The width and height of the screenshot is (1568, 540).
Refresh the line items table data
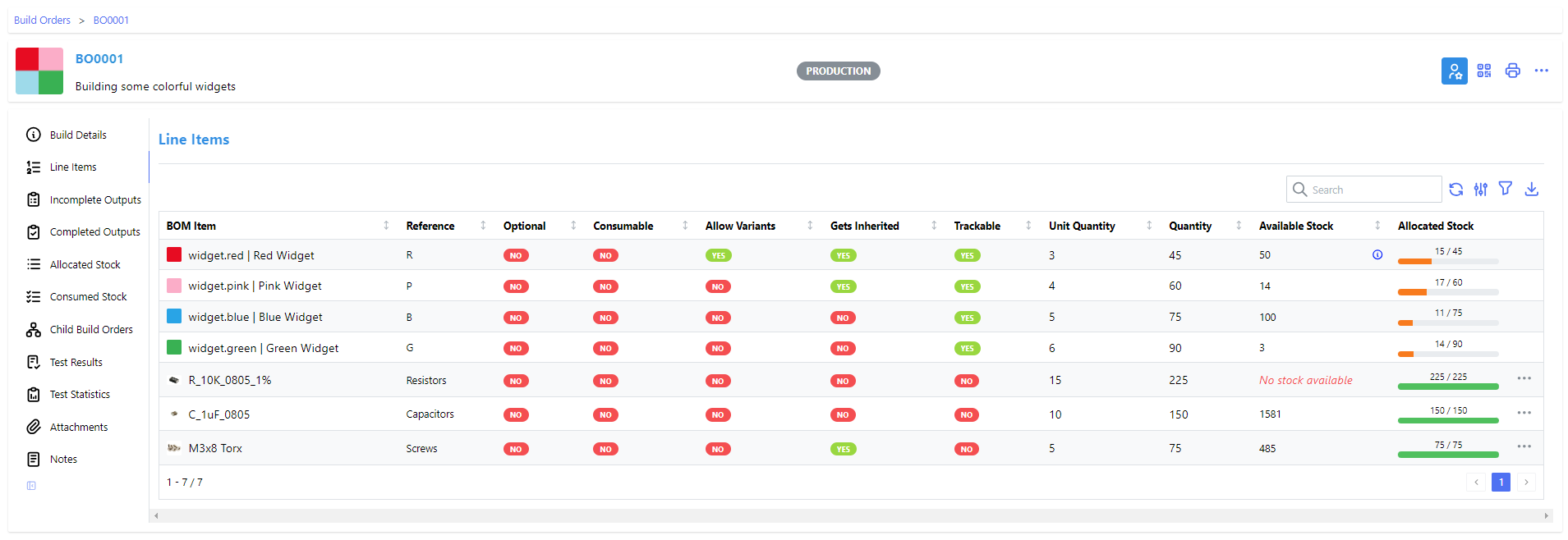[1455, 190]
